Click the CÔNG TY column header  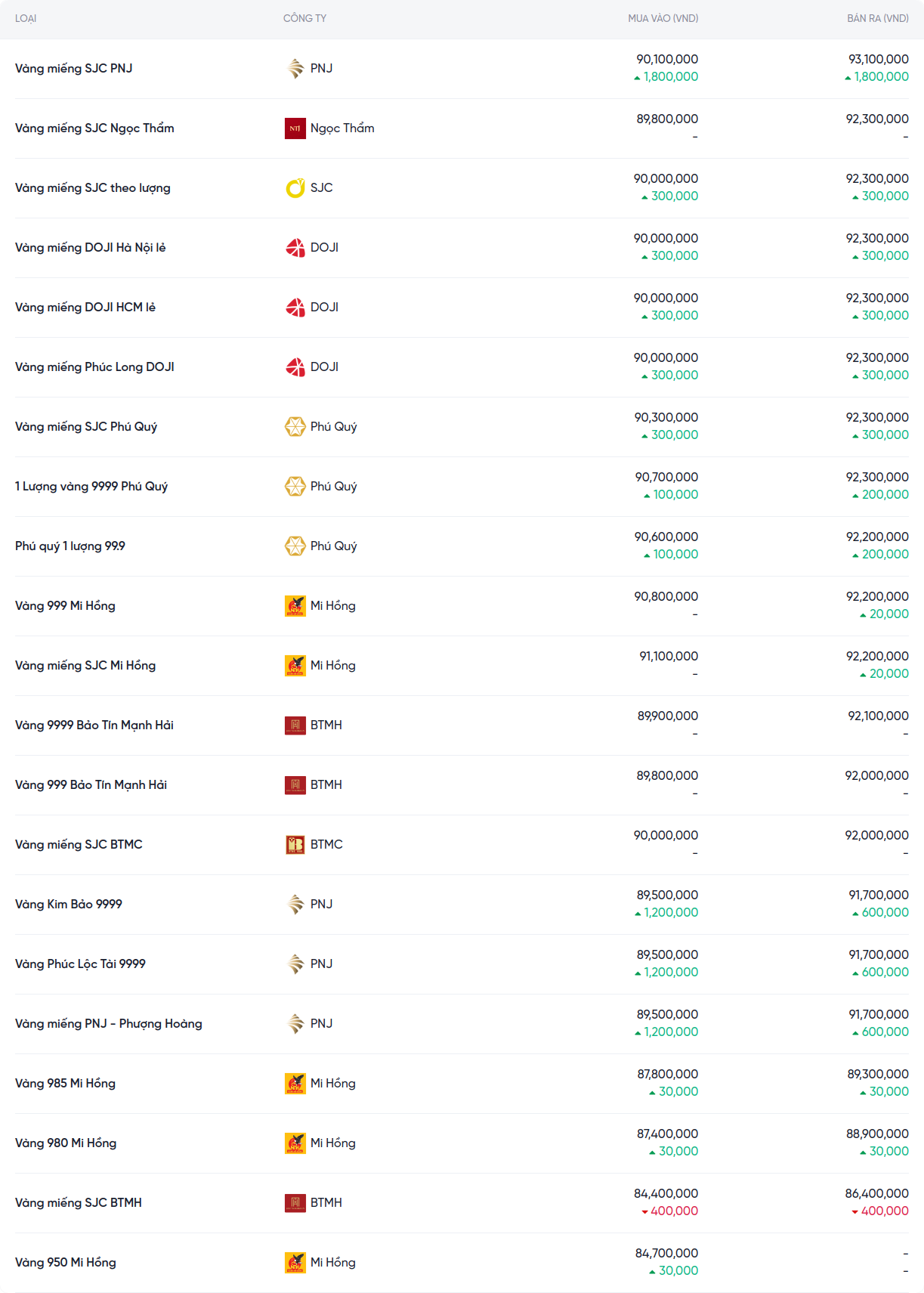tap(304, 18)
